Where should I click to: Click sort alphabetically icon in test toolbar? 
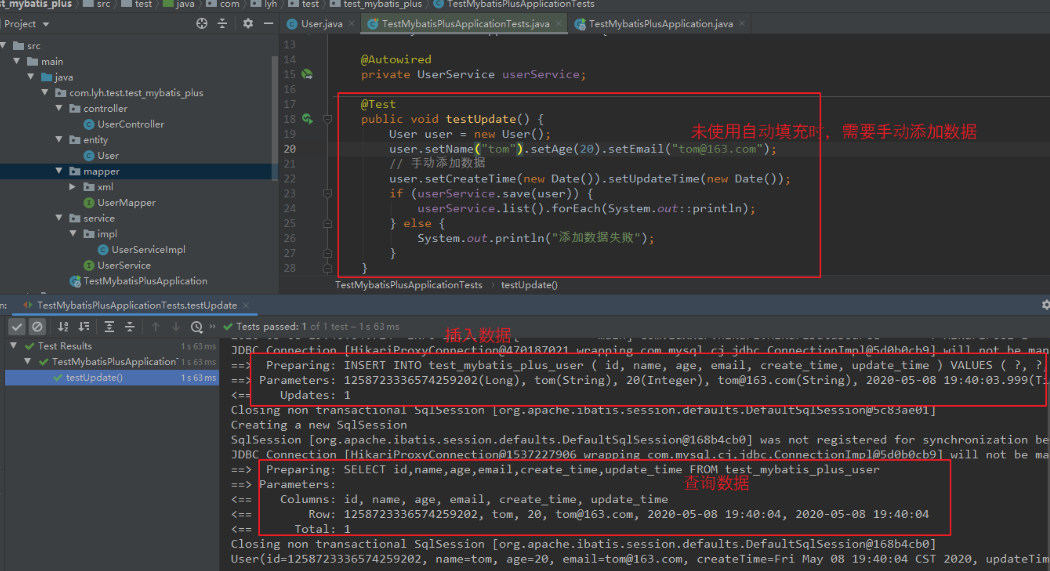pyautogui.click(x=63, y=326)
